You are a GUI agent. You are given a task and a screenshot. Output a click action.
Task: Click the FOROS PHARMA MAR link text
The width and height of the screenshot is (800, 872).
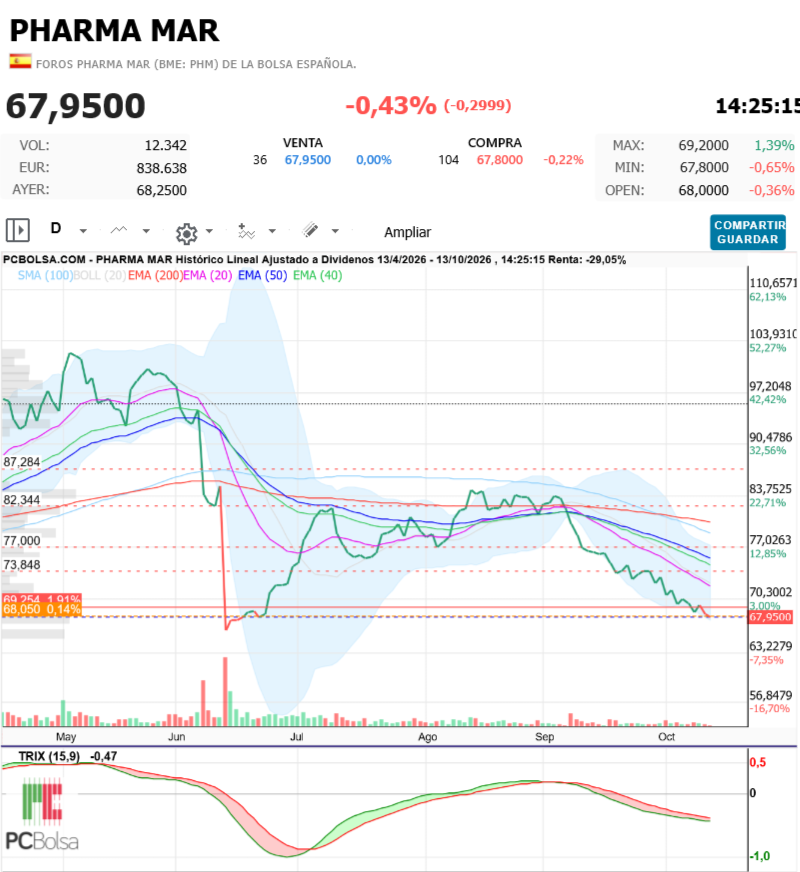196,64
